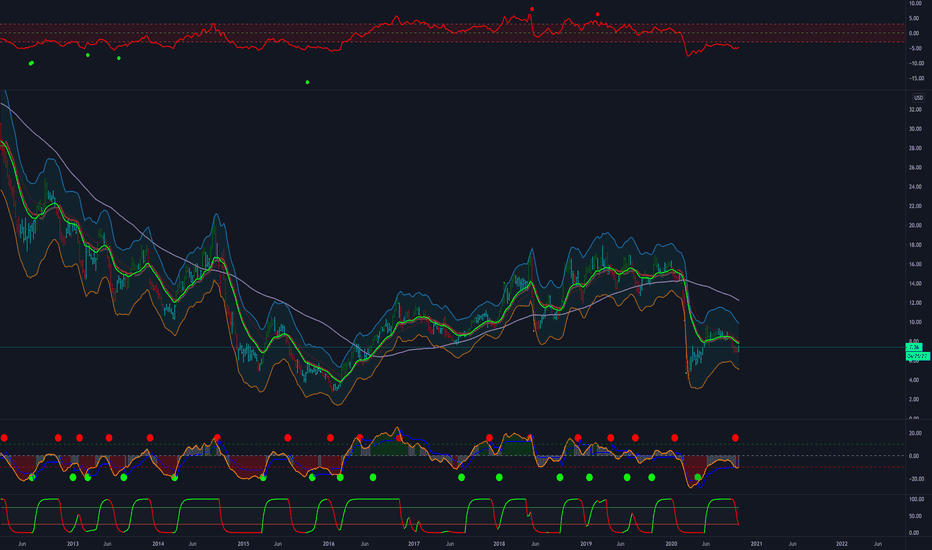Click the USD currency label on price axis
Screen dimensions: 932x550
918,98
